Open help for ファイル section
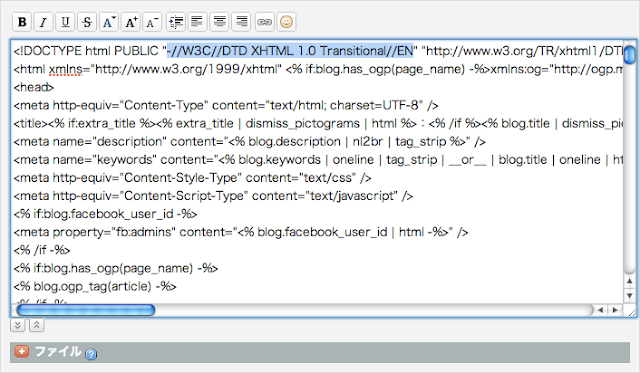 pos(91,354)
